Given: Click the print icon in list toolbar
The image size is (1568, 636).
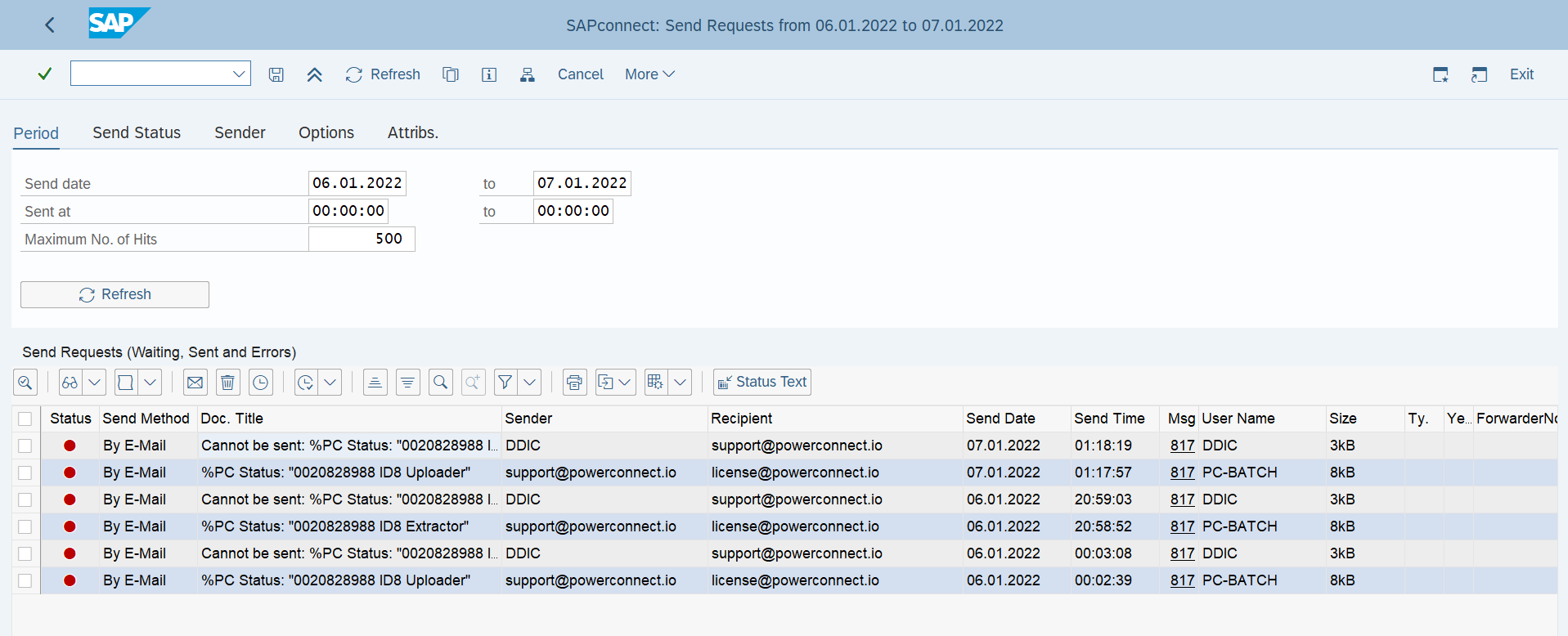Looking at the screenshot, I should [x=575, y=382].
